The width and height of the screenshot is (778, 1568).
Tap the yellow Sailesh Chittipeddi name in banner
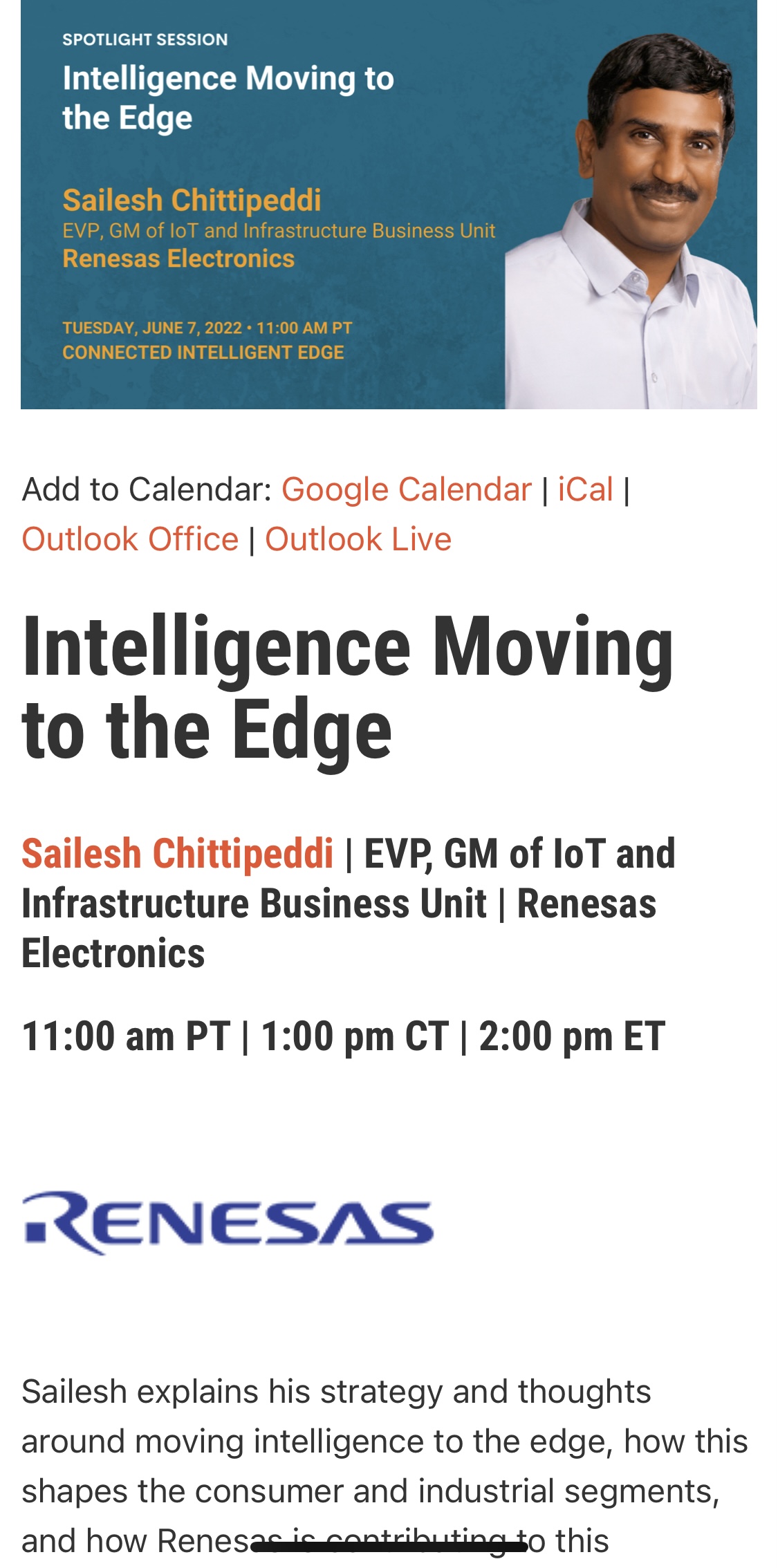click(x=192, y=200)
